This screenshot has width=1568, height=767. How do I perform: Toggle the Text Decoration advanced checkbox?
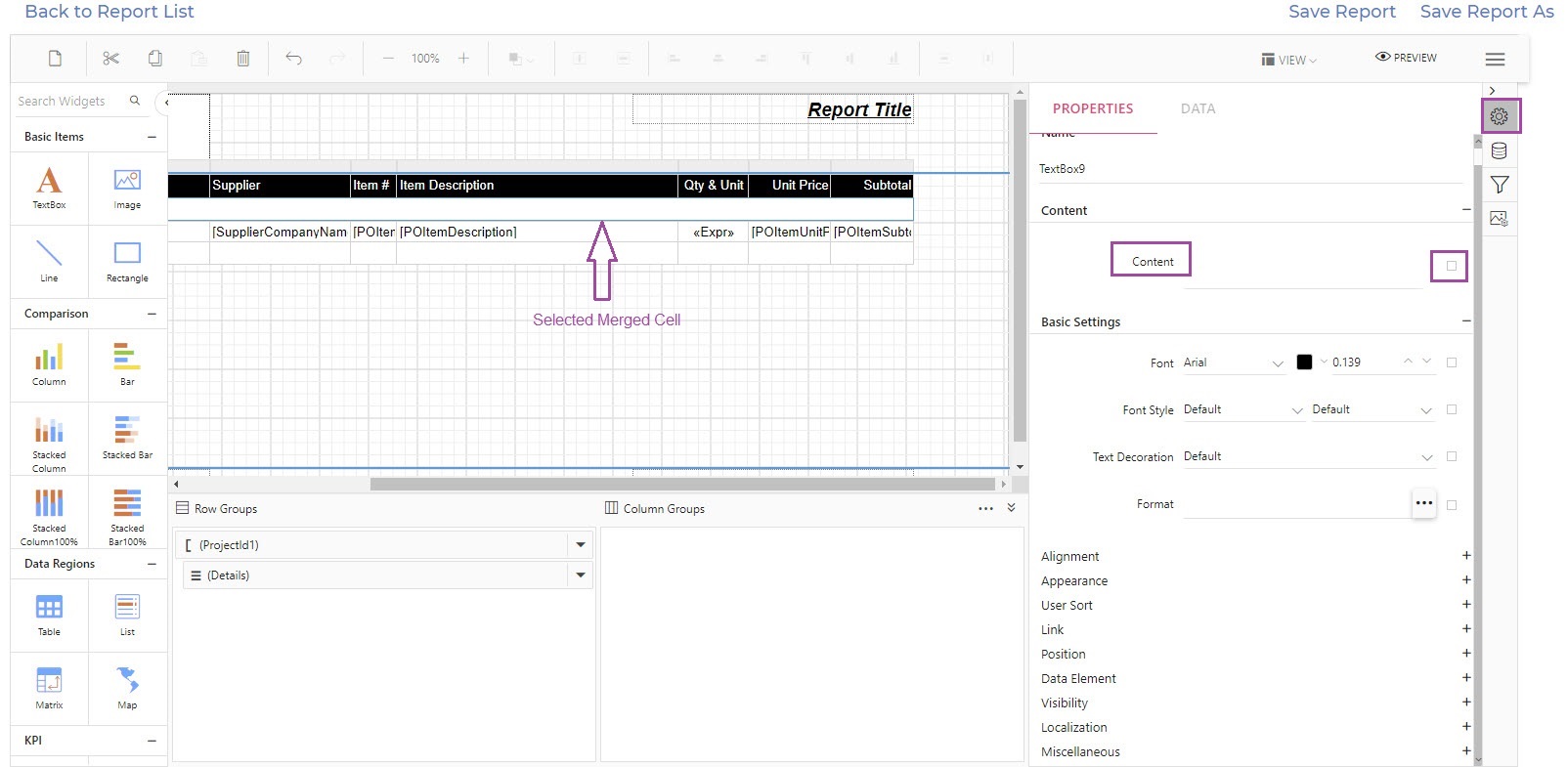pos(1452,456)
